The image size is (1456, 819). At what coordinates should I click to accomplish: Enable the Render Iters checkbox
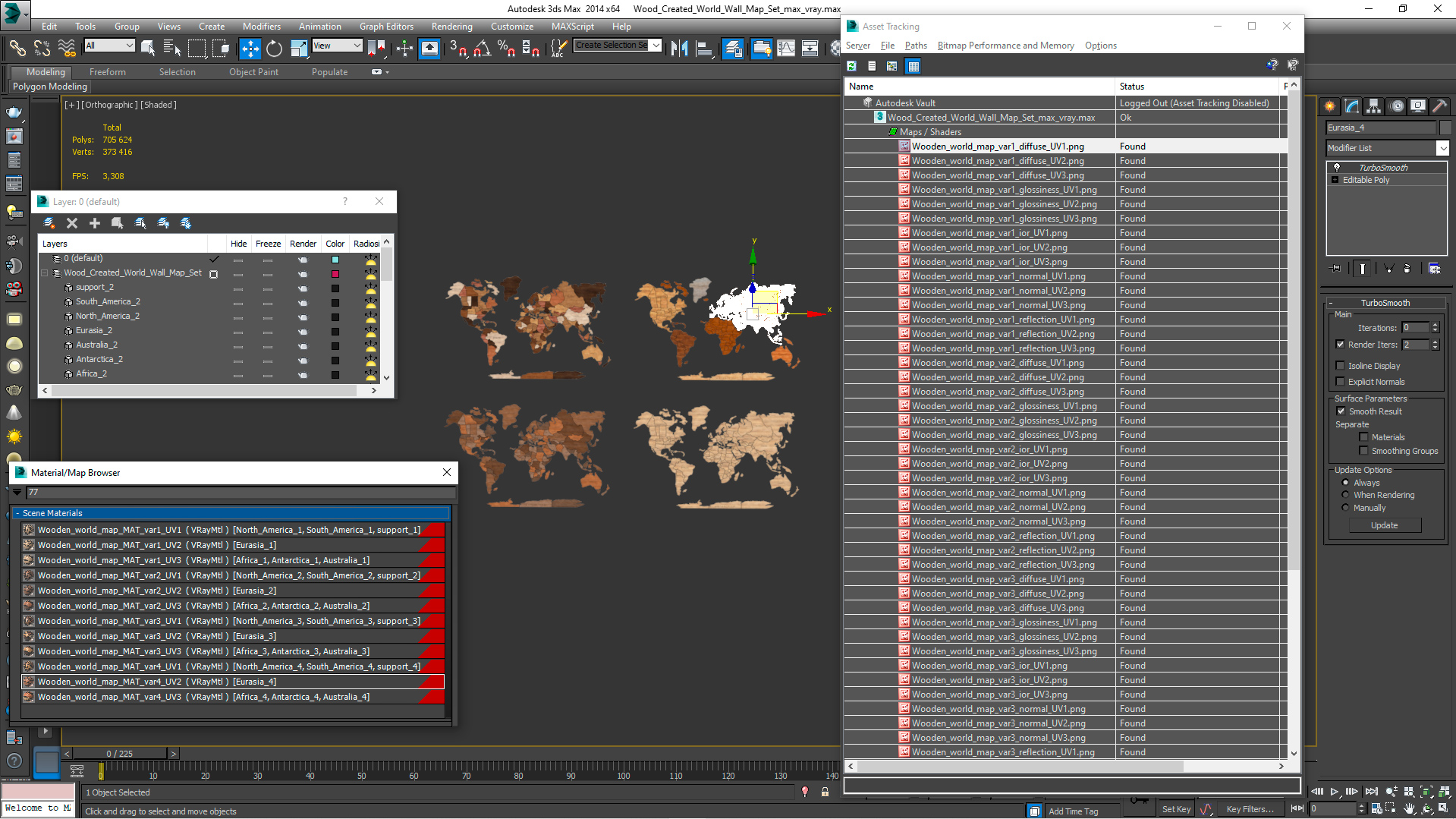1341,345
